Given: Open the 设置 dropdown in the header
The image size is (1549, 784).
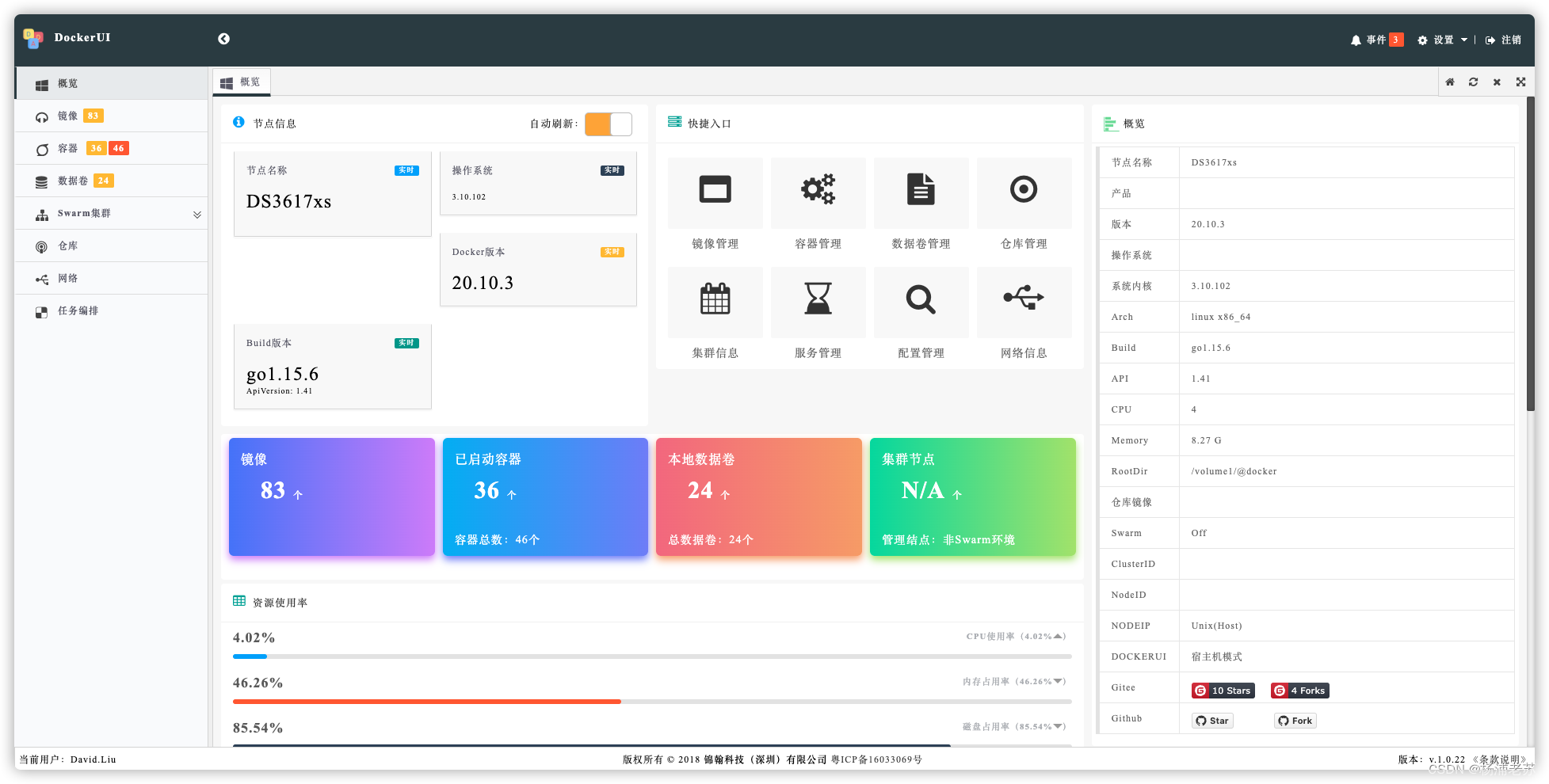Looking at the screenshot, I should click(x=1443, y=40).
